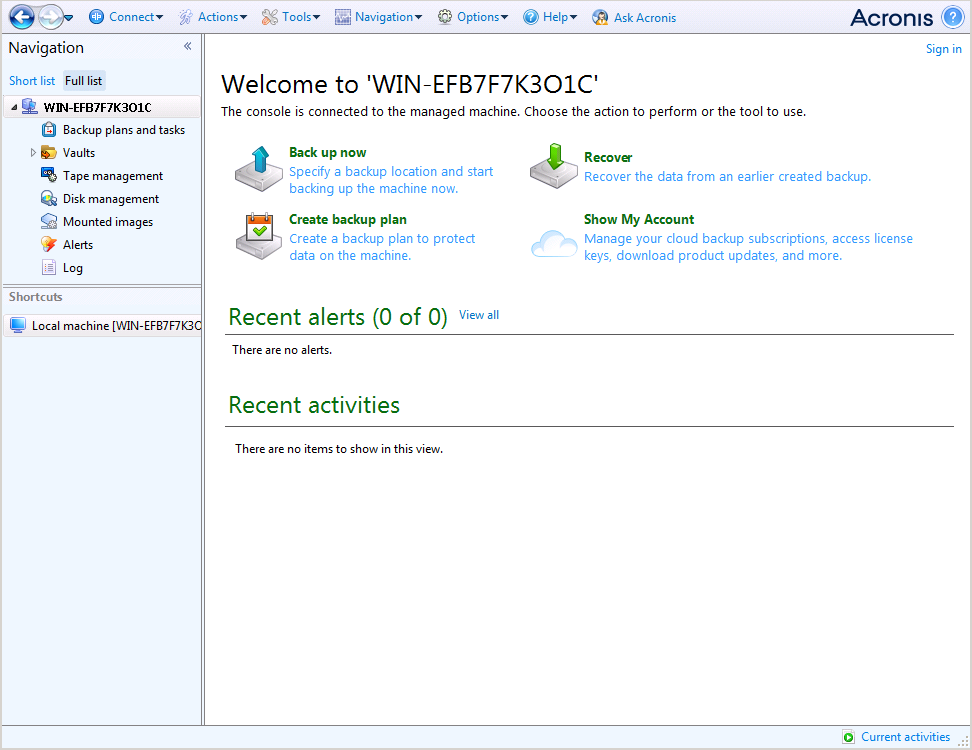Screen dimensions: 972x750
Task: Click the Navigation menu chart icon
Action: click(343, 17)
